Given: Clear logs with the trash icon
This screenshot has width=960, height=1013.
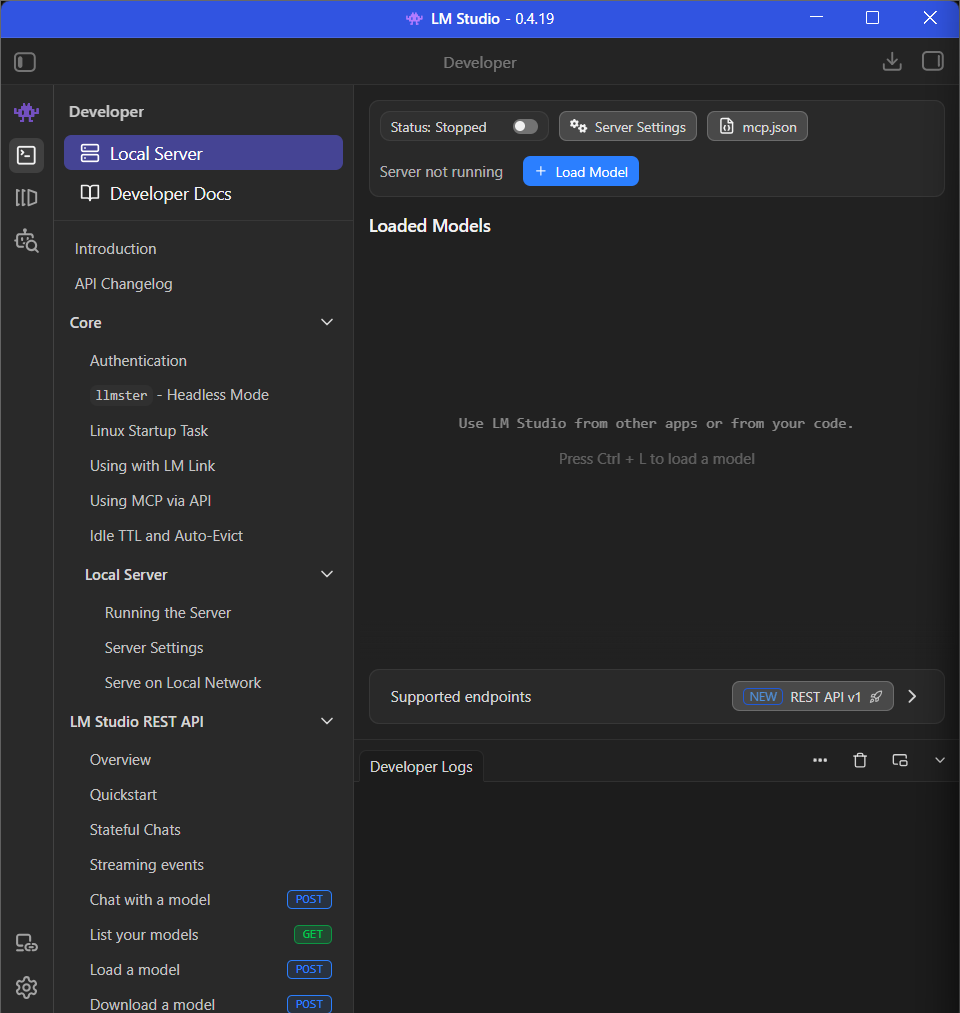Looking at the screenshot, I should [x=860, y=760].
